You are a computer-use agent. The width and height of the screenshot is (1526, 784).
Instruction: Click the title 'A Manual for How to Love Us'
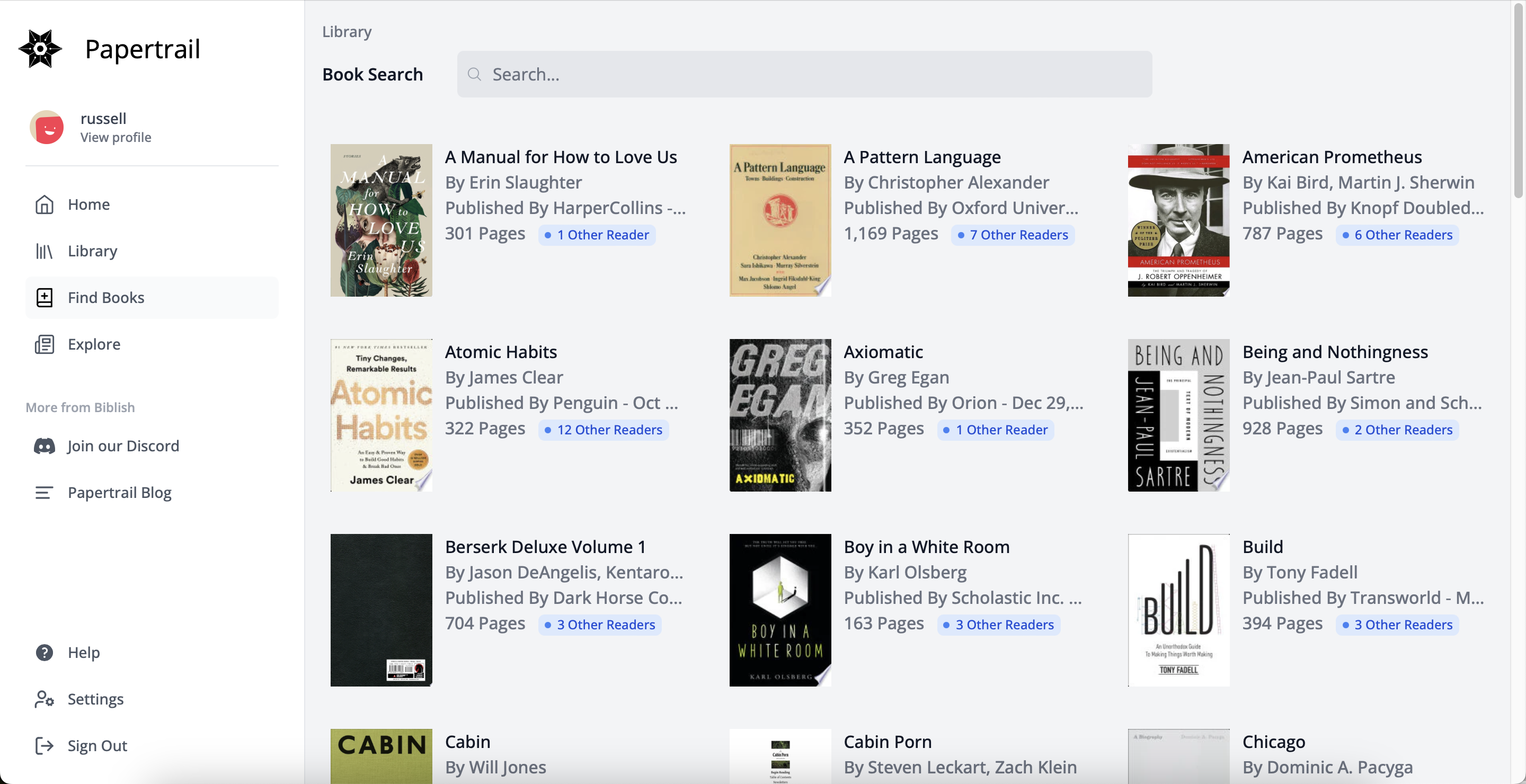pyautogui.click(x=561, y=157)
